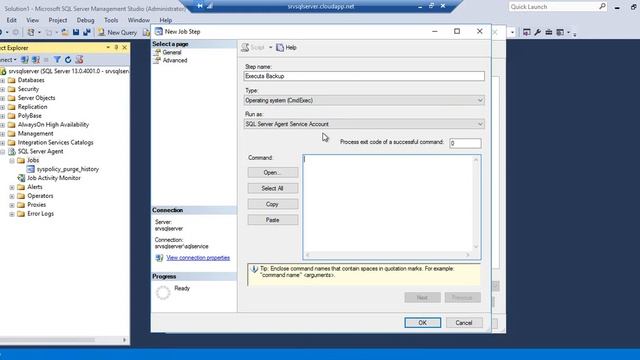
Task: Click the Connect Object Explorer plug icon
Action: pyautogui.click(x=25, y=60)
